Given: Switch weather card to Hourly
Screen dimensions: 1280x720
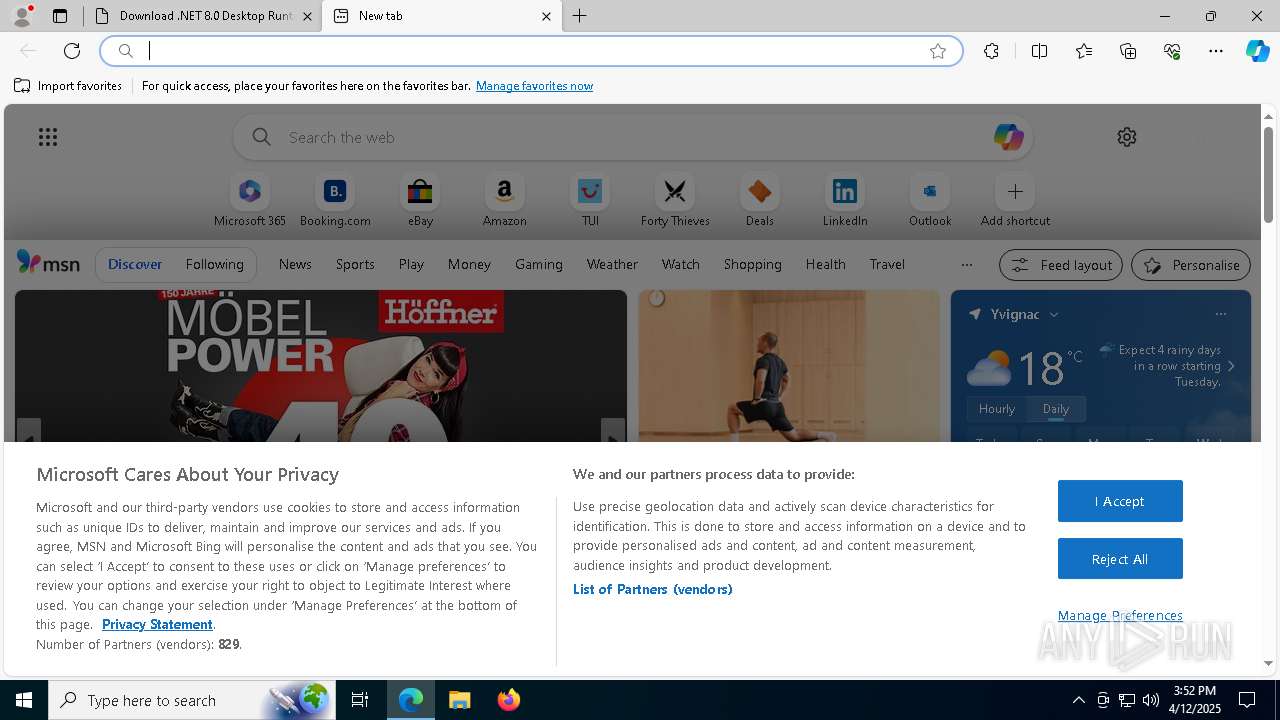Looking at the screenshot, I should (997, 408).
